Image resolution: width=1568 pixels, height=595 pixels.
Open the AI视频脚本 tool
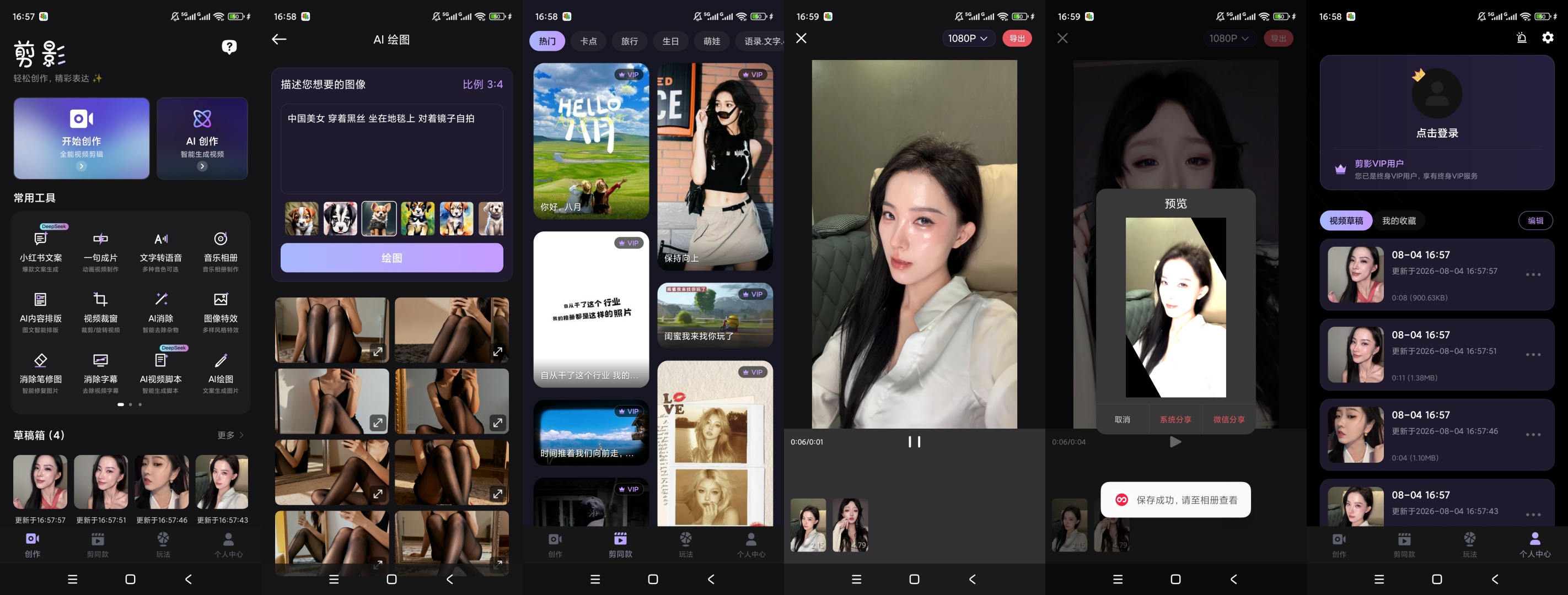160,374
